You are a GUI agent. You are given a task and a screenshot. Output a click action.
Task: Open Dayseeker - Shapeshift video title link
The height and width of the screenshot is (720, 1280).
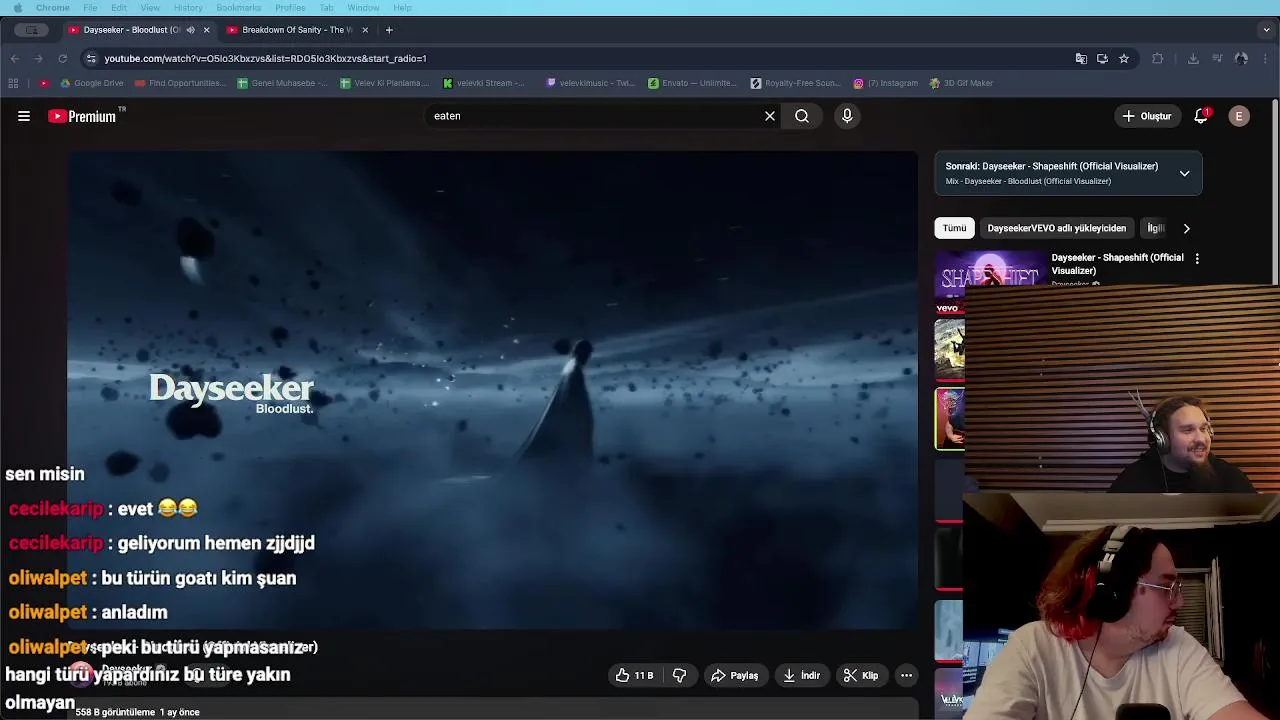[1117, 264]
